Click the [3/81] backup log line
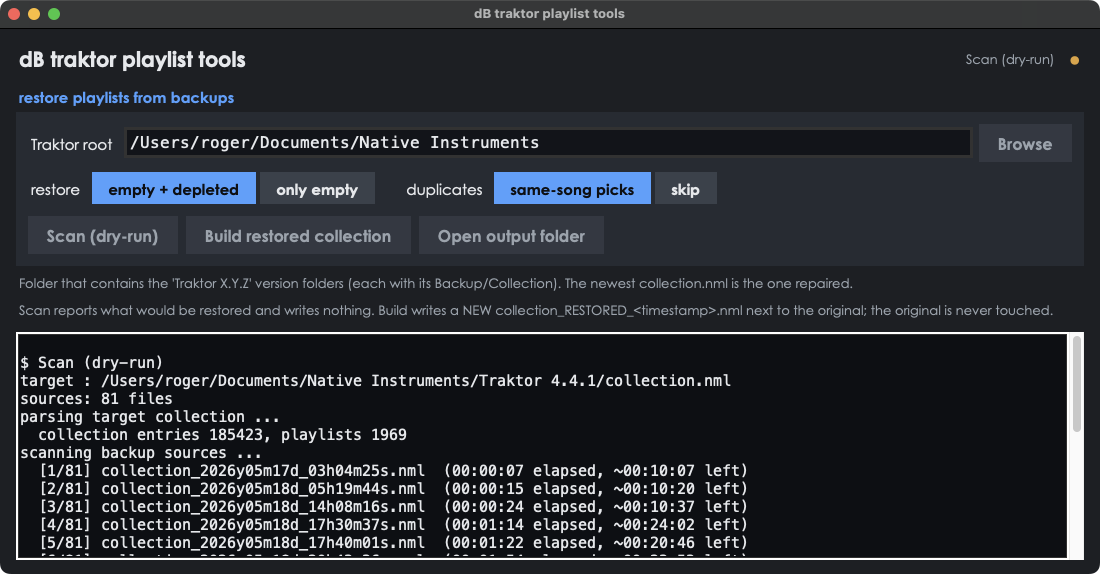The height and width of the screenshot is (574, 1100). point(394,507)
